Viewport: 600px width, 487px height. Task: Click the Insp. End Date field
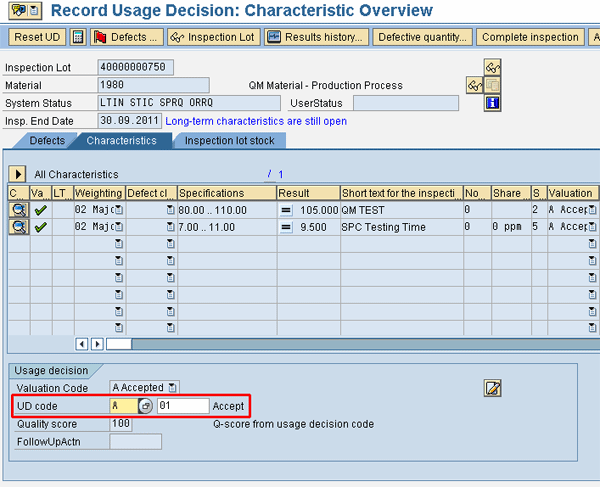(x=130, y=121)
